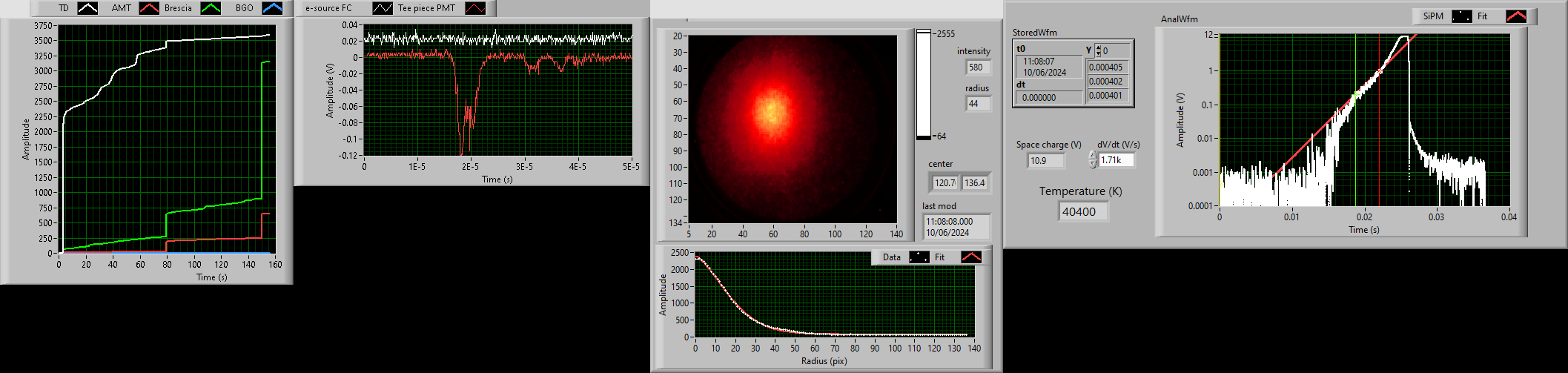The height and width of the screenshot is (373, 1568).
Task: Click the e-source FC plot legend icon
Action: pyautogui.click(x=383, y=8)
